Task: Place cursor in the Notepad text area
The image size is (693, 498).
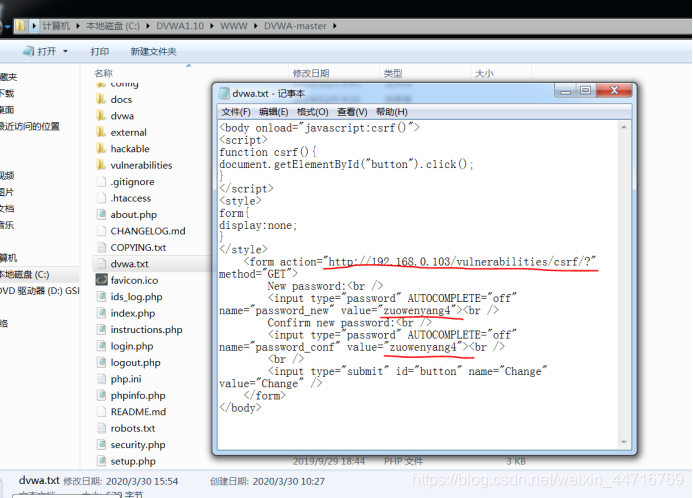Action: 419,285
